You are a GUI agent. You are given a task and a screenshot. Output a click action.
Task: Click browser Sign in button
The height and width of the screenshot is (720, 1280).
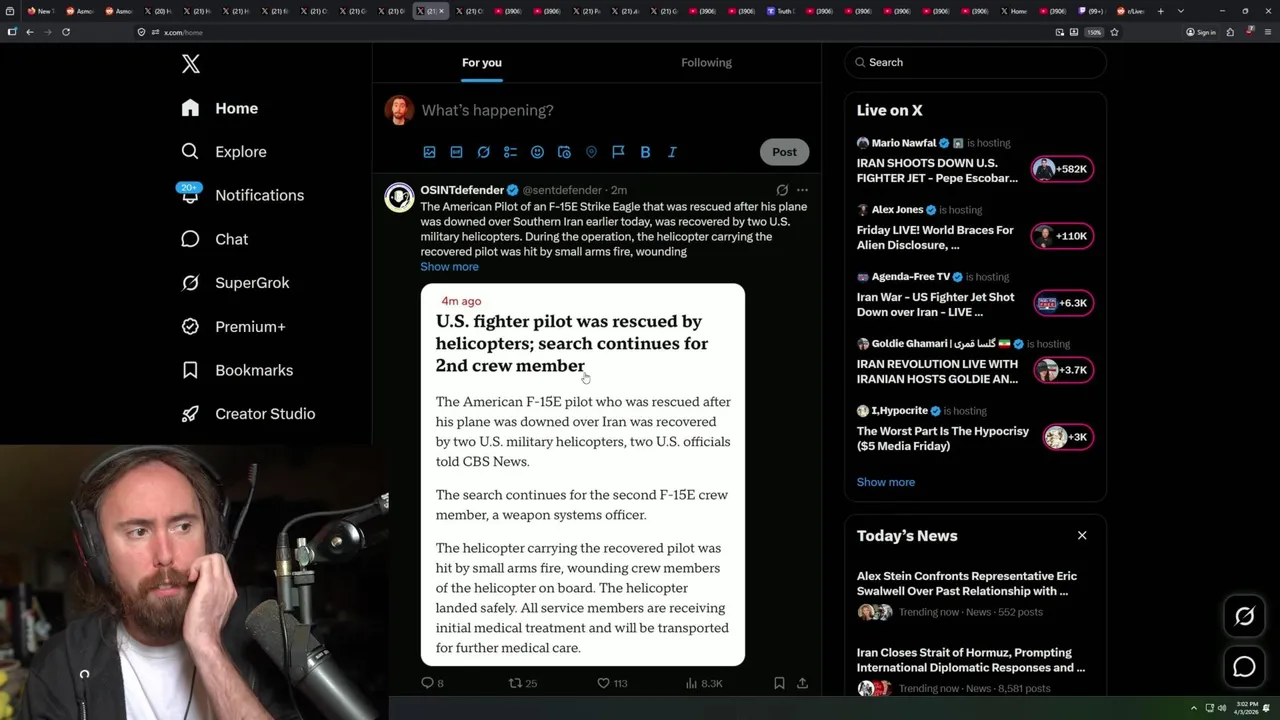tap(1201, 32)
